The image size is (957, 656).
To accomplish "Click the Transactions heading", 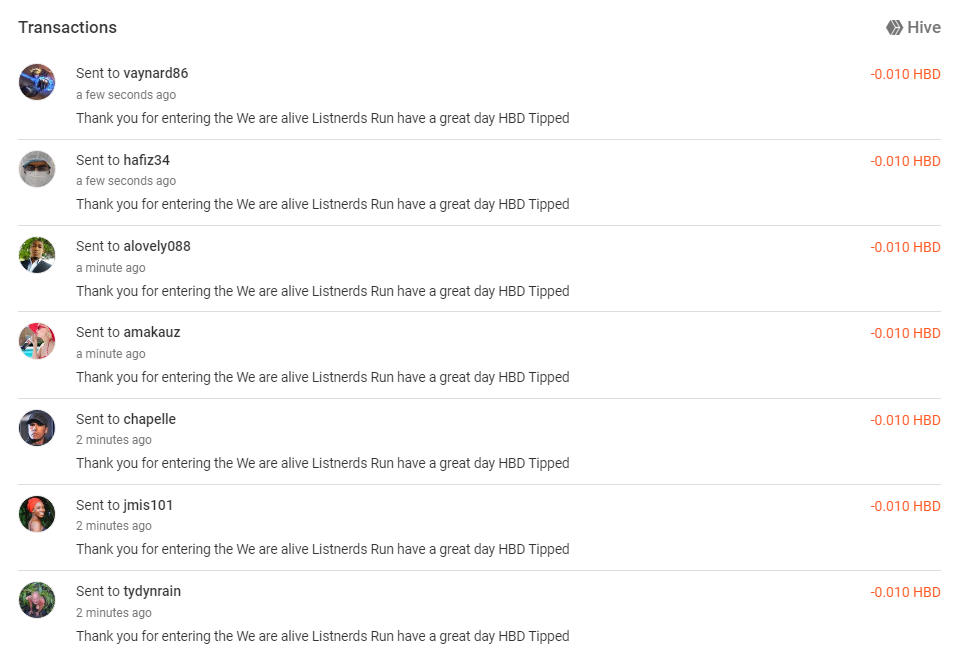I will (x=67, y=27).
